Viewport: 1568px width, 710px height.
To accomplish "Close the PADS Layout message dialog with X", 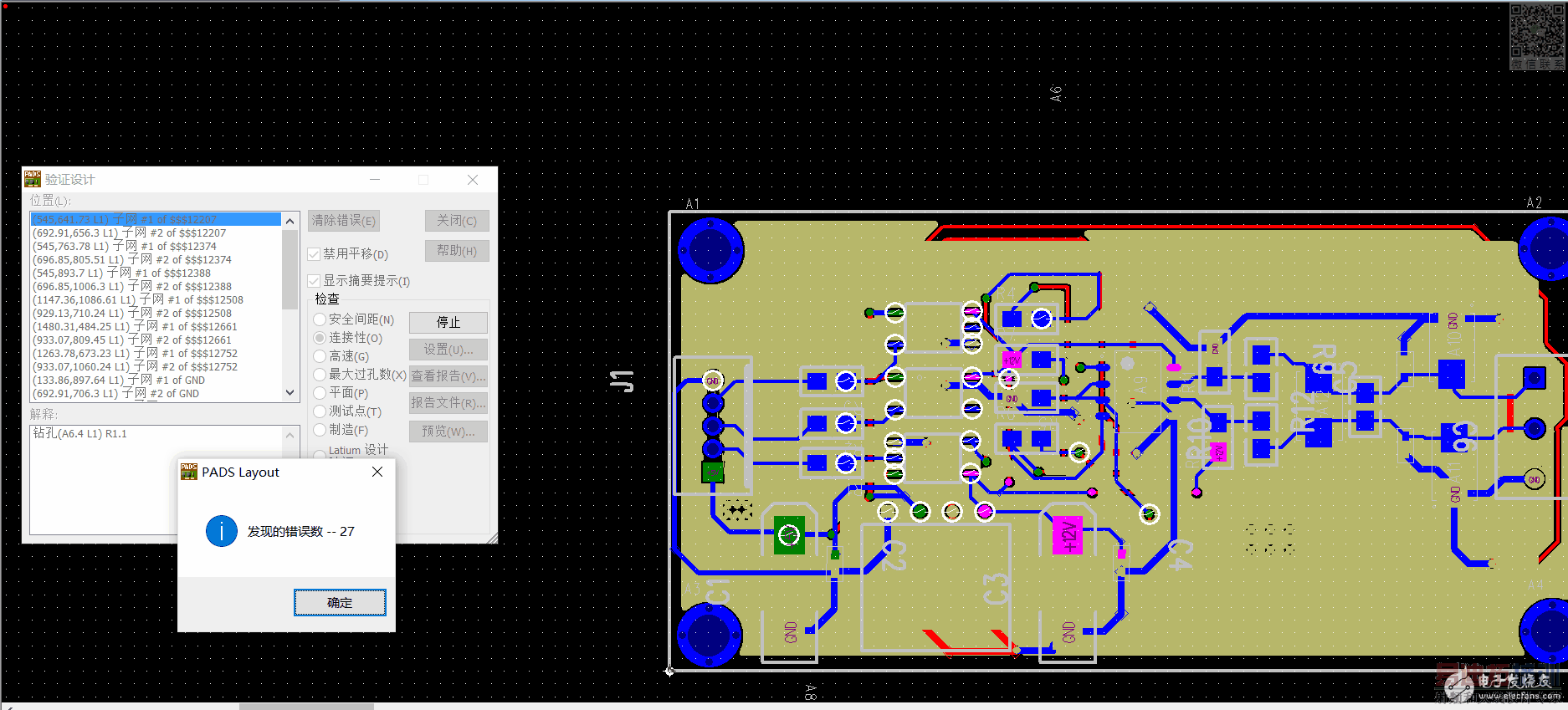I will point(377,472).
